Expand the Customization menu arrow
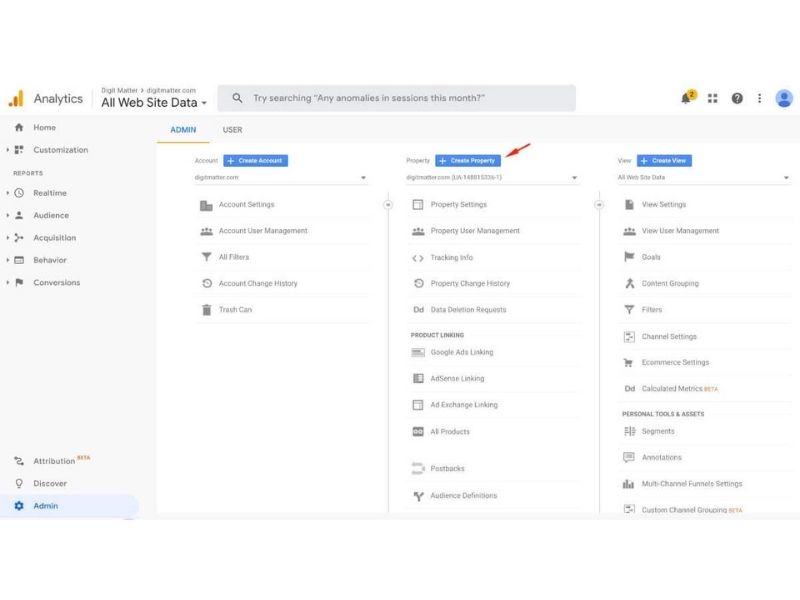This screenshot has height=600, width=800. click(7, 149)
